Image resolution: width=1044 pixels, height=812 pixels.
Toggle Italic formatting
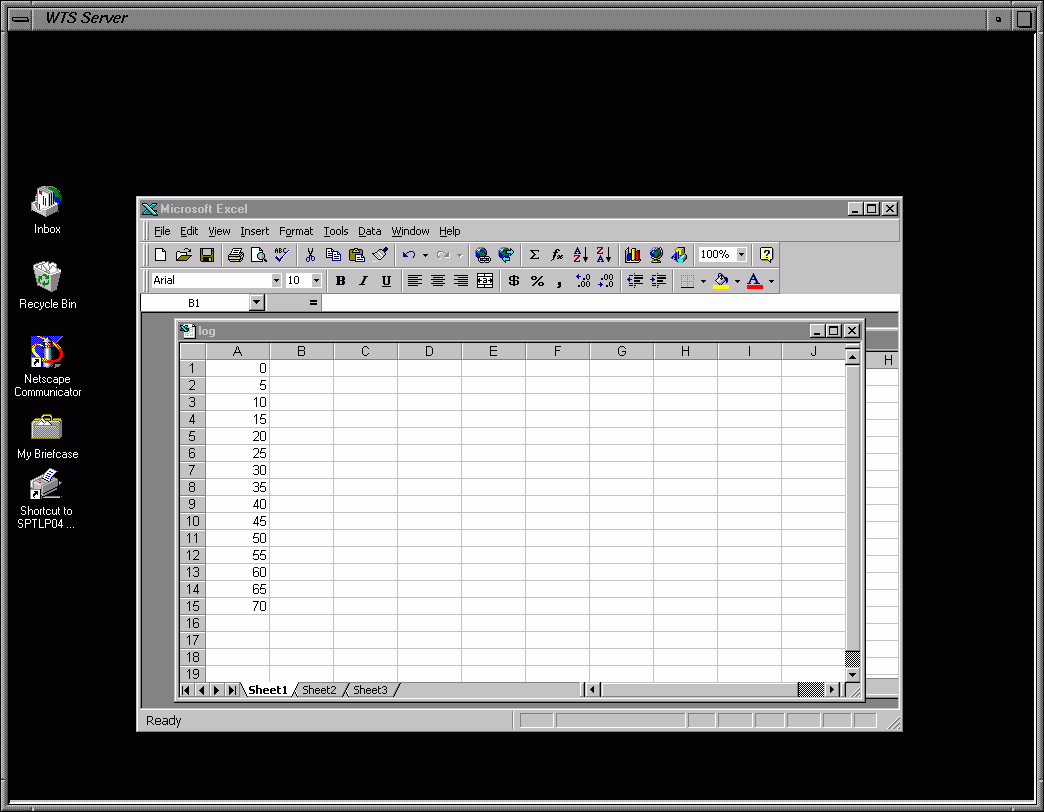363,281
